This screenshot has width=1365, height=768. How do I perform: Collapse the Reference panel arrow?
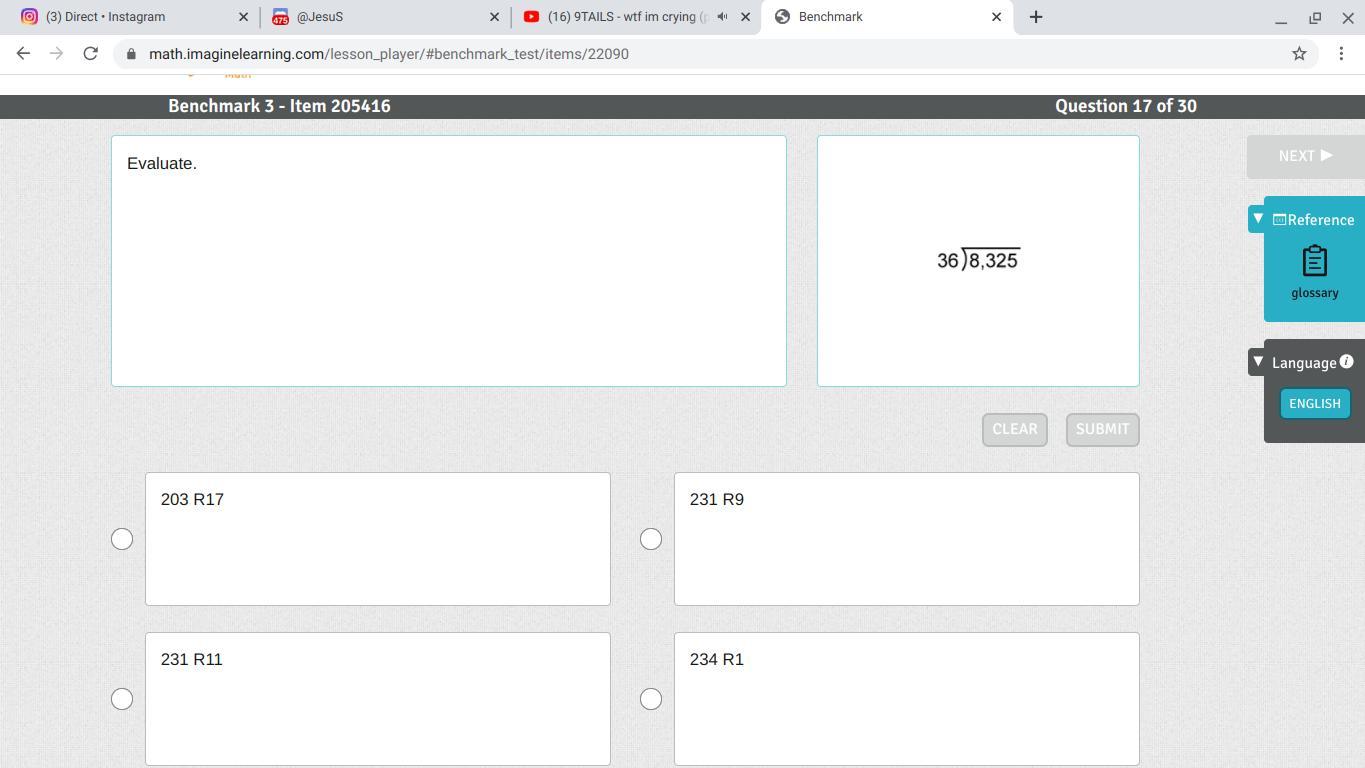(1258, 218)
